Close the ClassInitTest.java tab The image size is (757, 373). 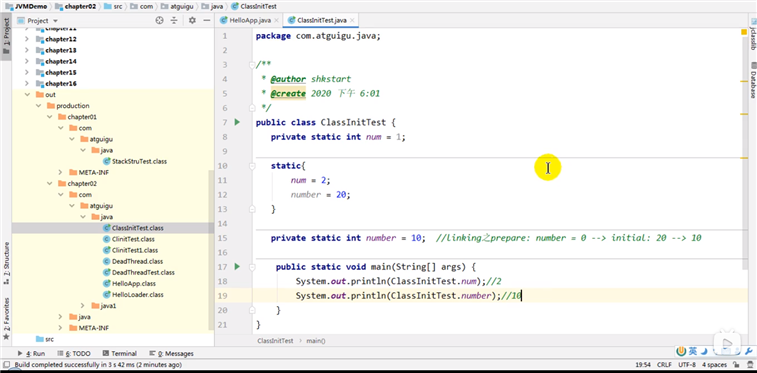(352, 21)
